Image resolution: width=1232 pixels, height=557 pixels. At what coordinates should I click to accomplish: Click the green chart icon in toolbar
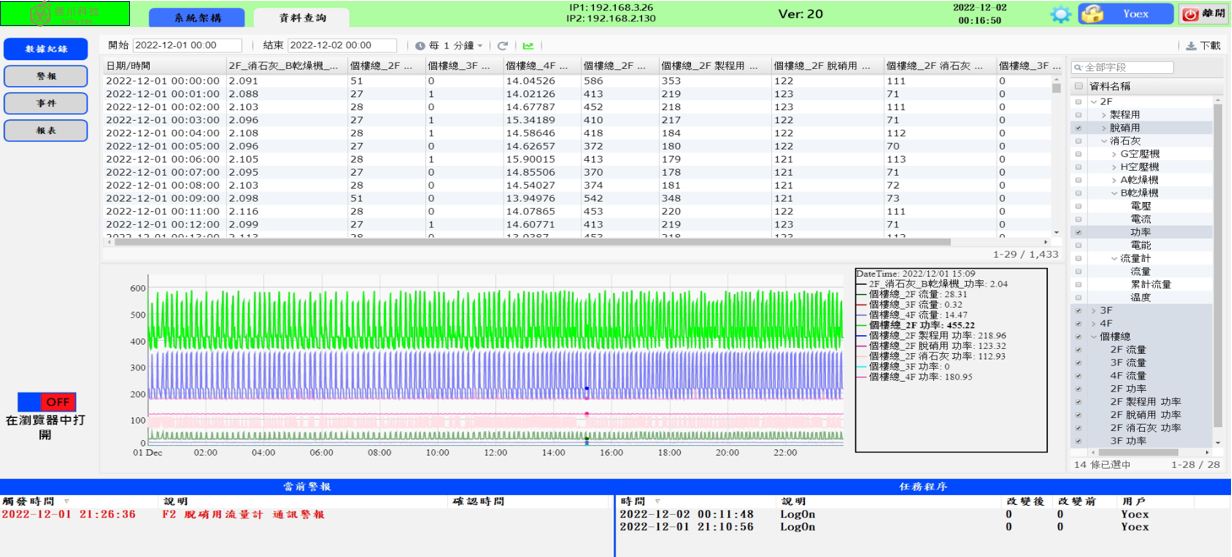point(528,46)
